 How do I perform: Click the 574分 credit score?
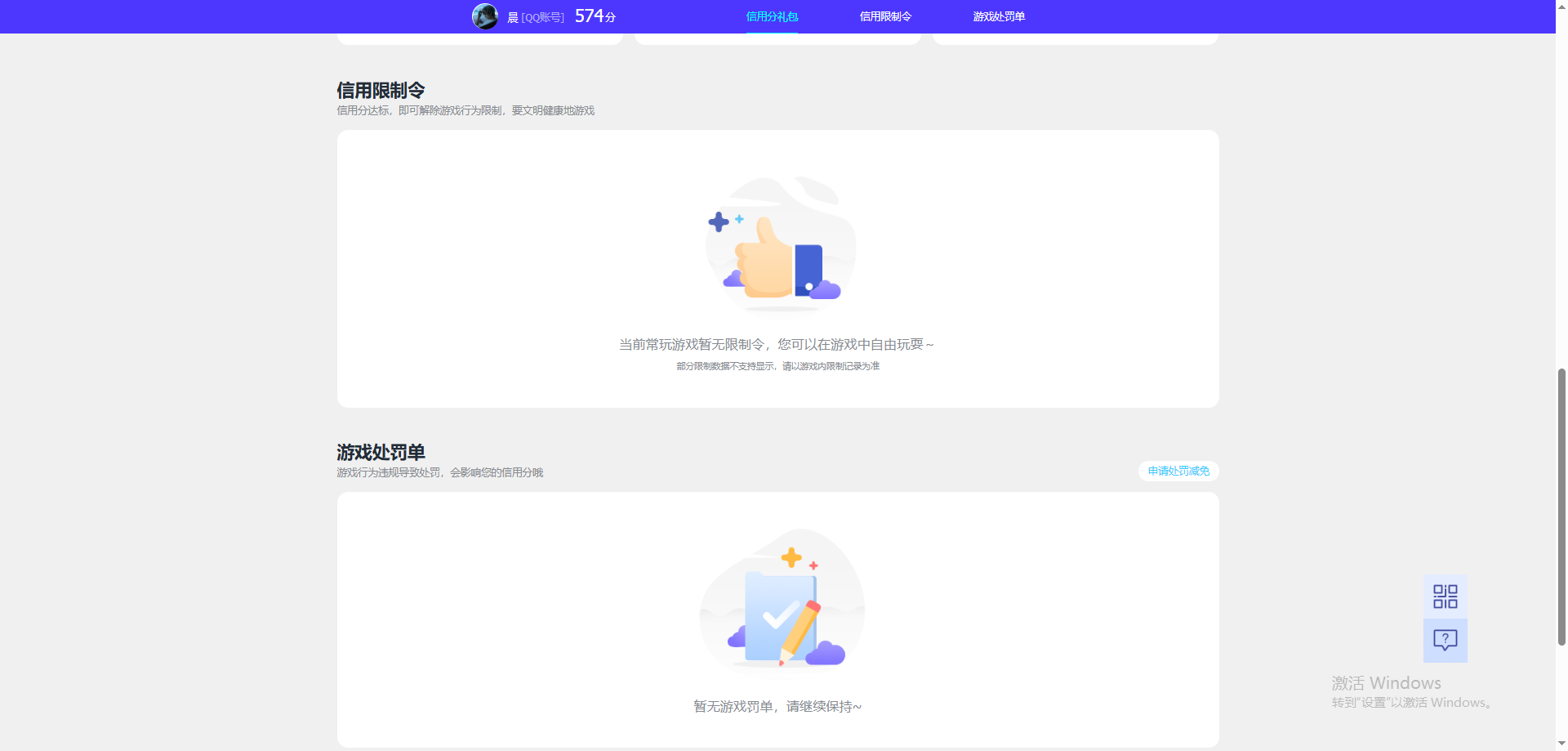595,16
